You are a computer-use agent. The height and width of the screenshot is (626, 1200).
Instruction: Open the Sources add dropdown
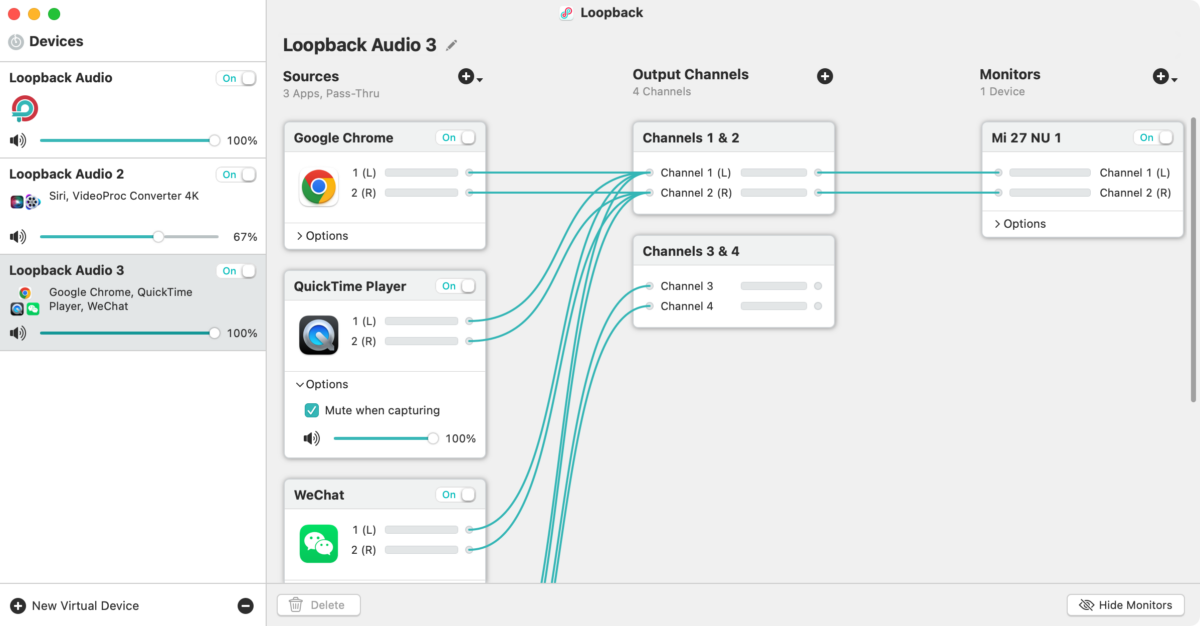click(470, 77)
